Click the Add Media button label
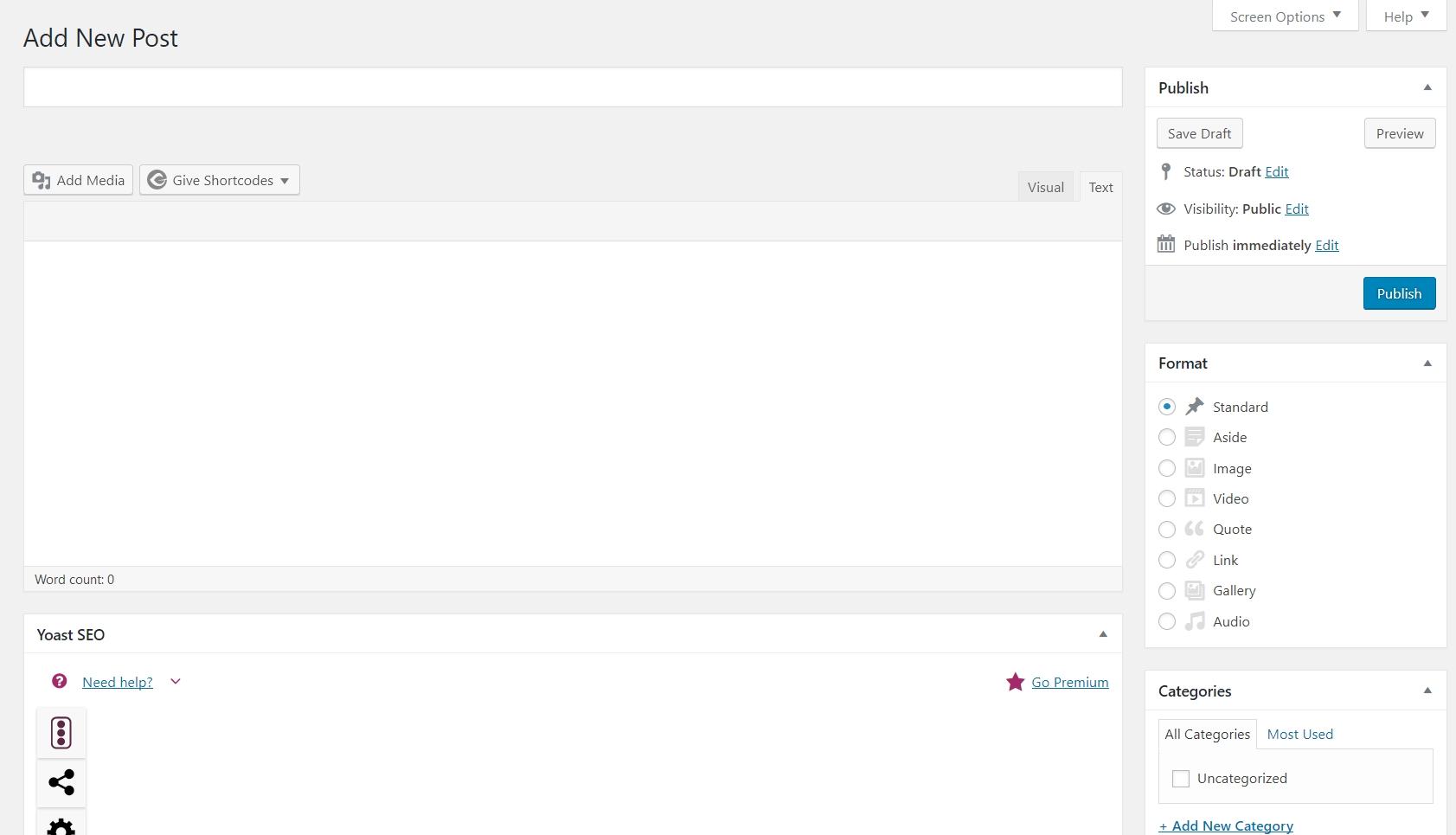1456x835 pixels. [x=91, y=180]
